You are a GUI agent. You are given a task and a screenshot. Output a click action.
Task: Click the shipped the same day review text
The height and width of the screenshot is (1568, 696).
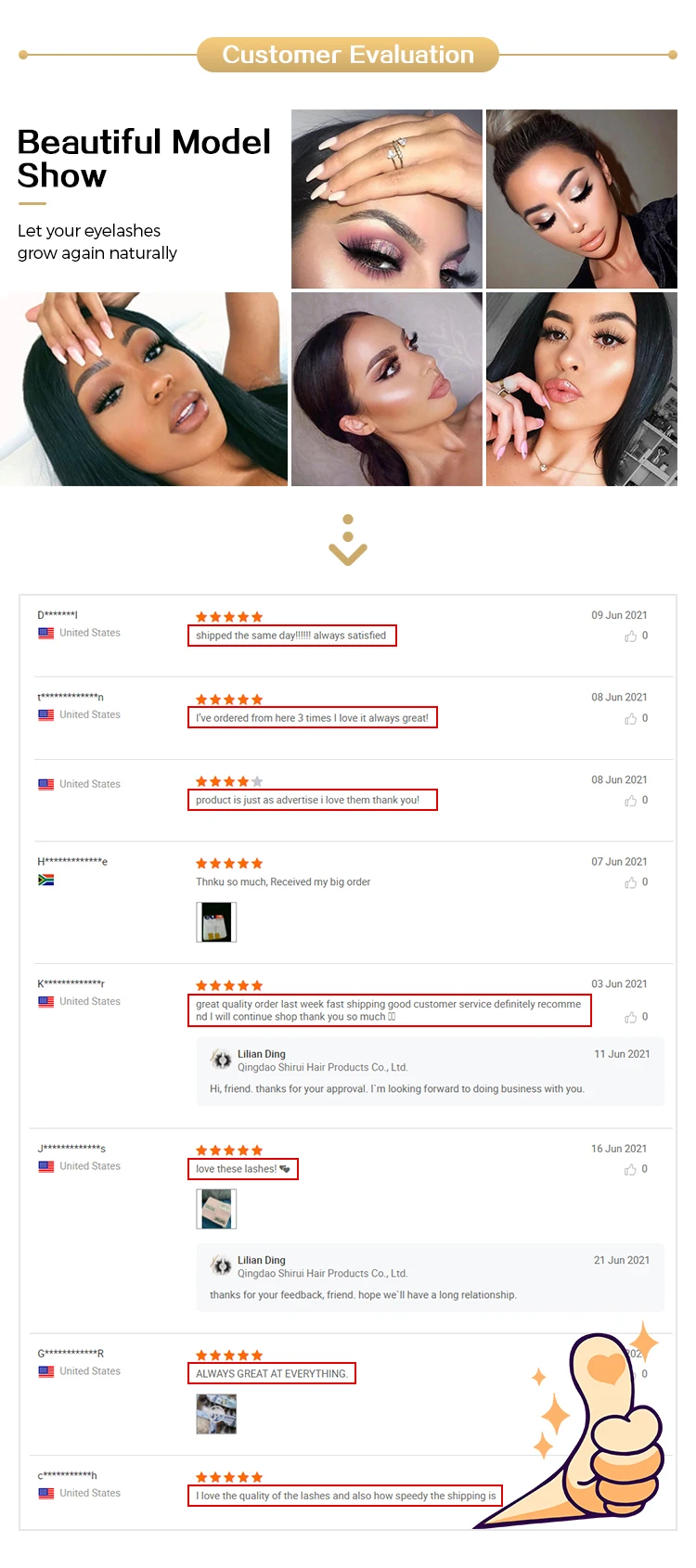(290, 636)
